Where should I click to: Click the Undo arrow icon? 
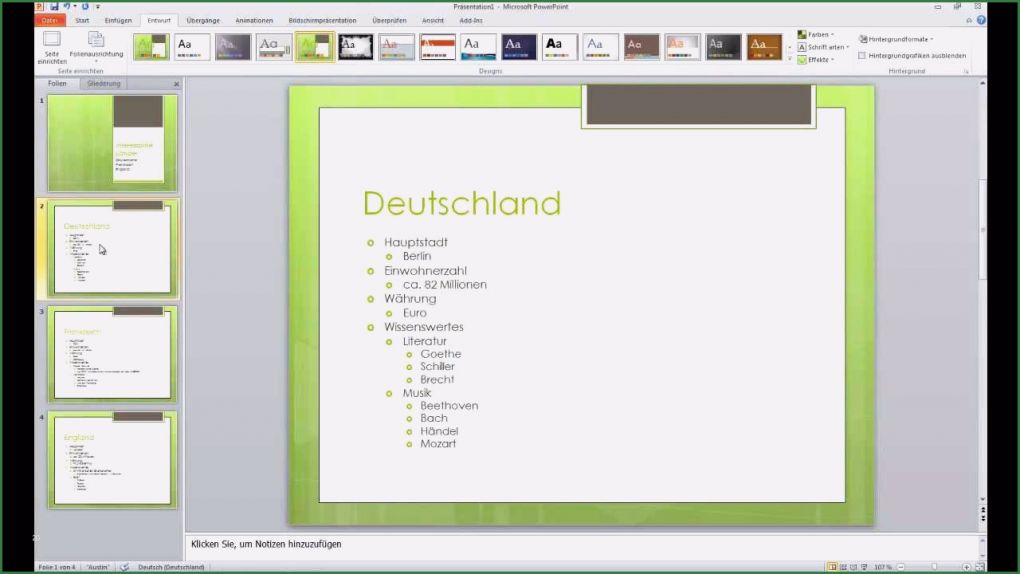coord(66,7)
